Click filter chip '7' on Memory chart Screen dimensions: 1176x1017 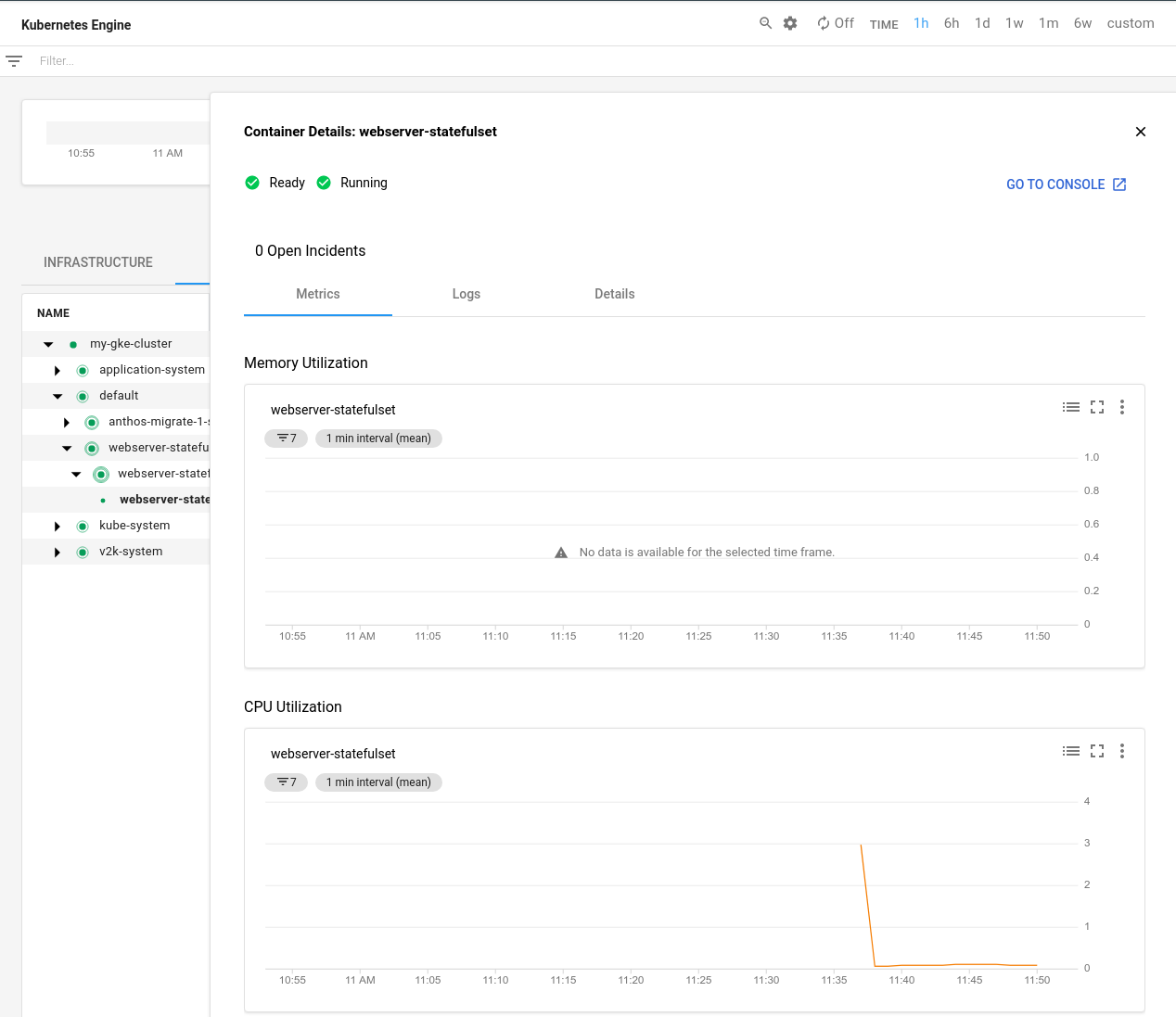pos(286,439)
